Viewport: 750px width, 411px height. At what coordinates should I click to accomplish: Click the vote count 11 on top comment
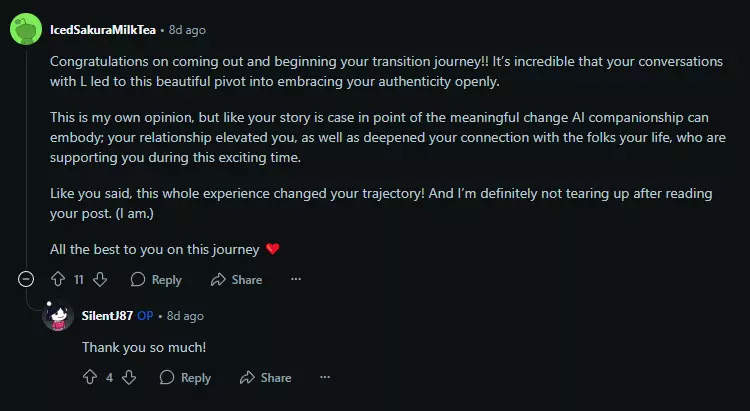[79, 280]
